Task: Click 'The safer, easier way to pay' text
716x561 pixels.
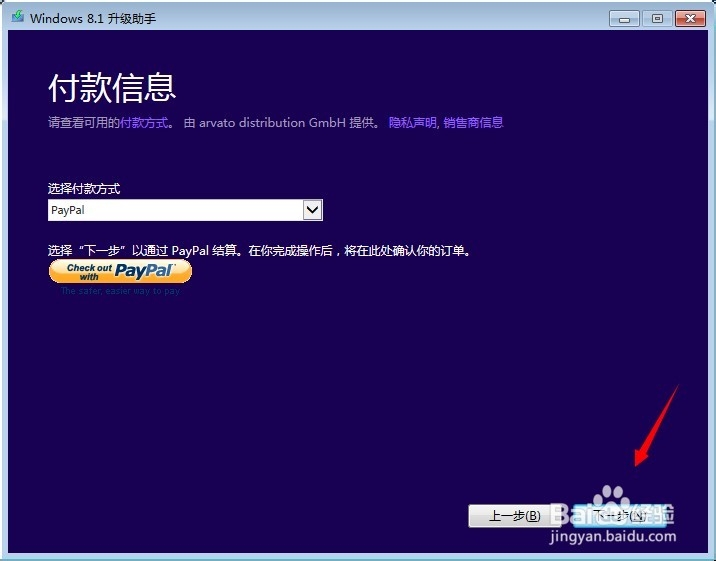Action: pyautogui.click(x=121, y=291)
